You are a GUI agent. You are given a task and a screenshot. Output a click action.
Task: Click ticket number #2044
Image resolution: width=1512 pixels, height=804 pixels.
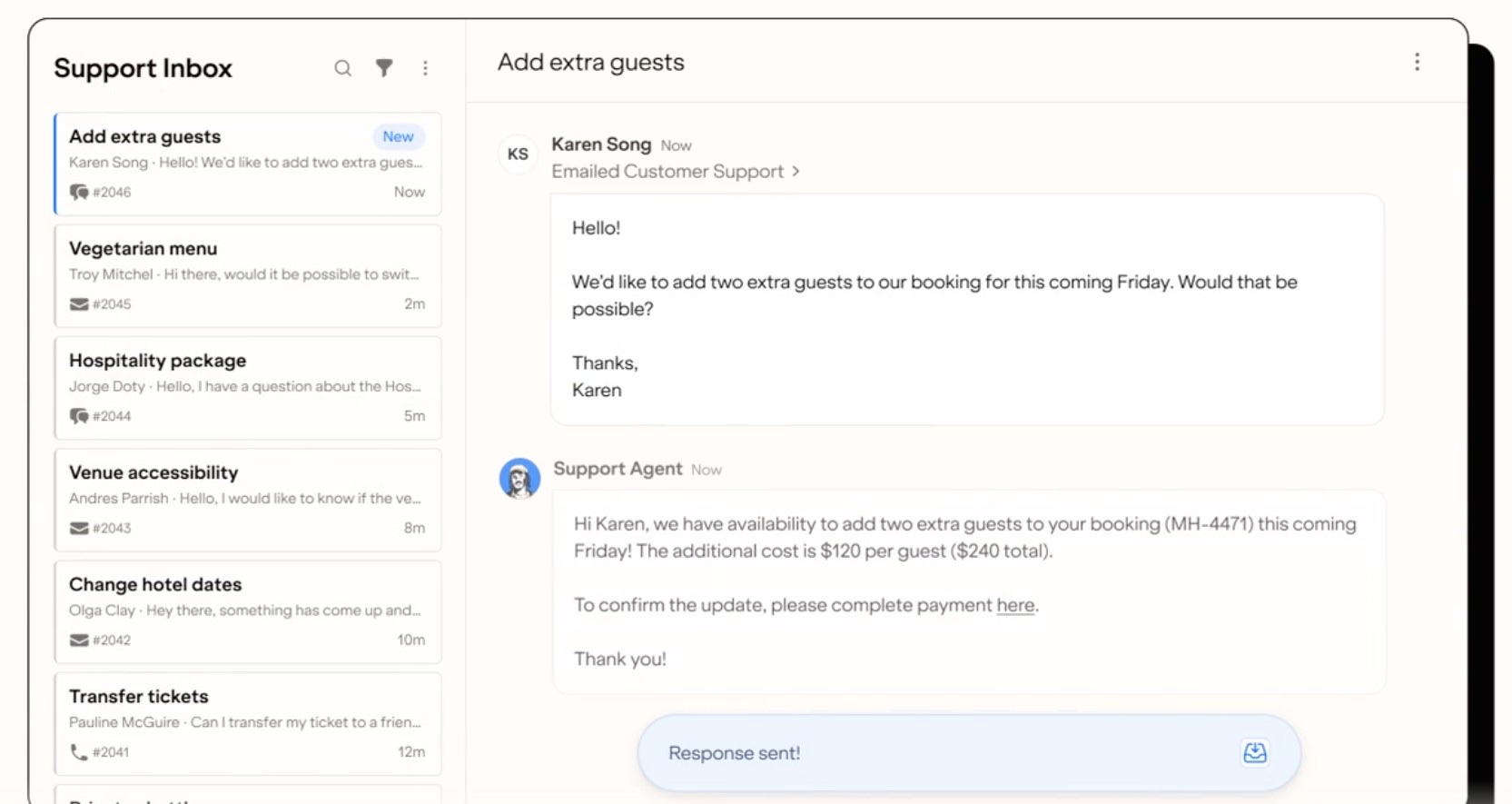point(112,416)
